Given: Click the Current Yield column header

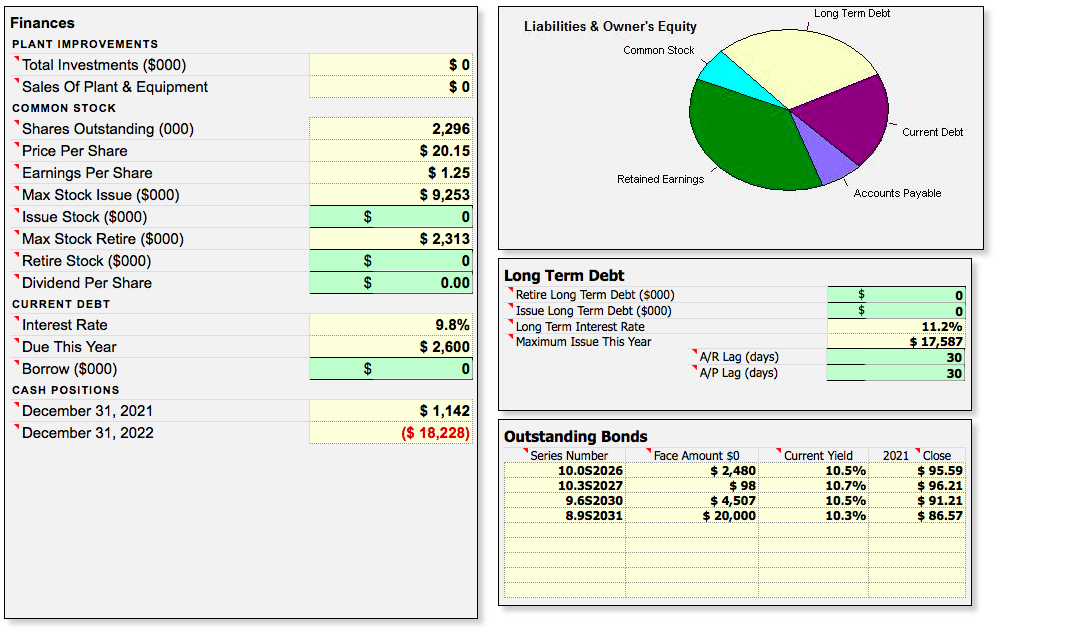Looking at the screenshot, I should [x=818, y=456].
